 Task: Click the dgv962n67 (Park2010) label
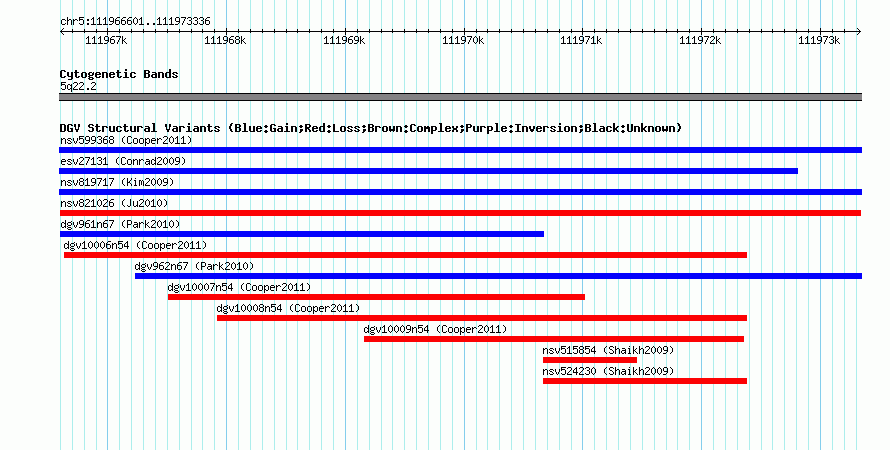194,266
